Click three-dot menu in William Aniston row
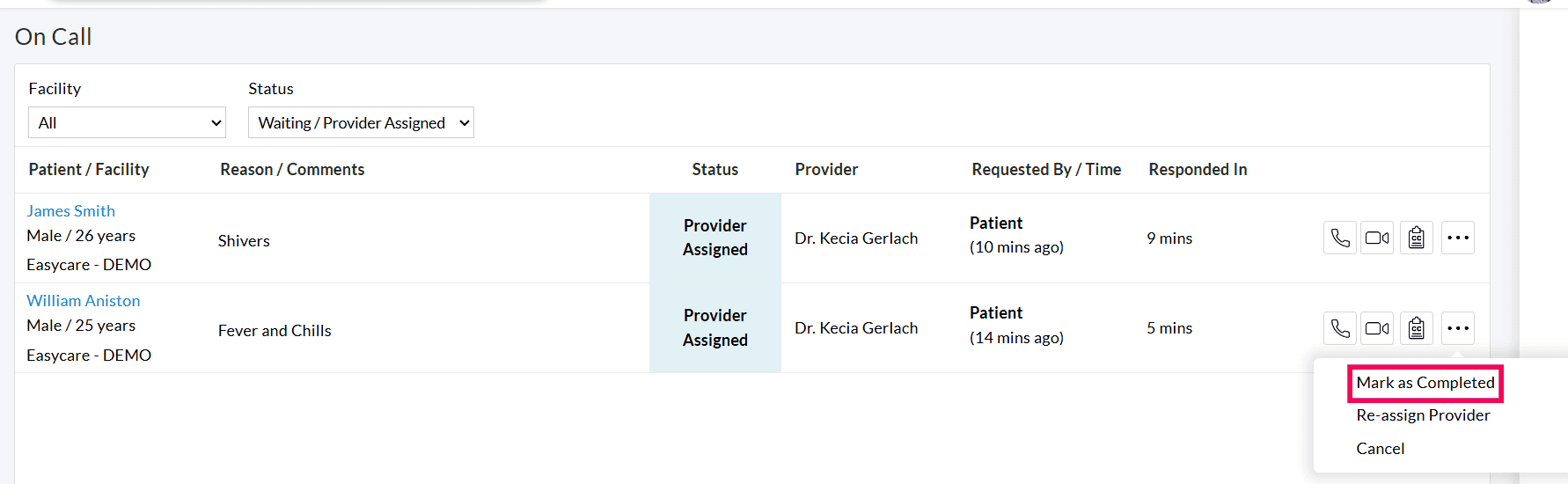 [1458, 328]
